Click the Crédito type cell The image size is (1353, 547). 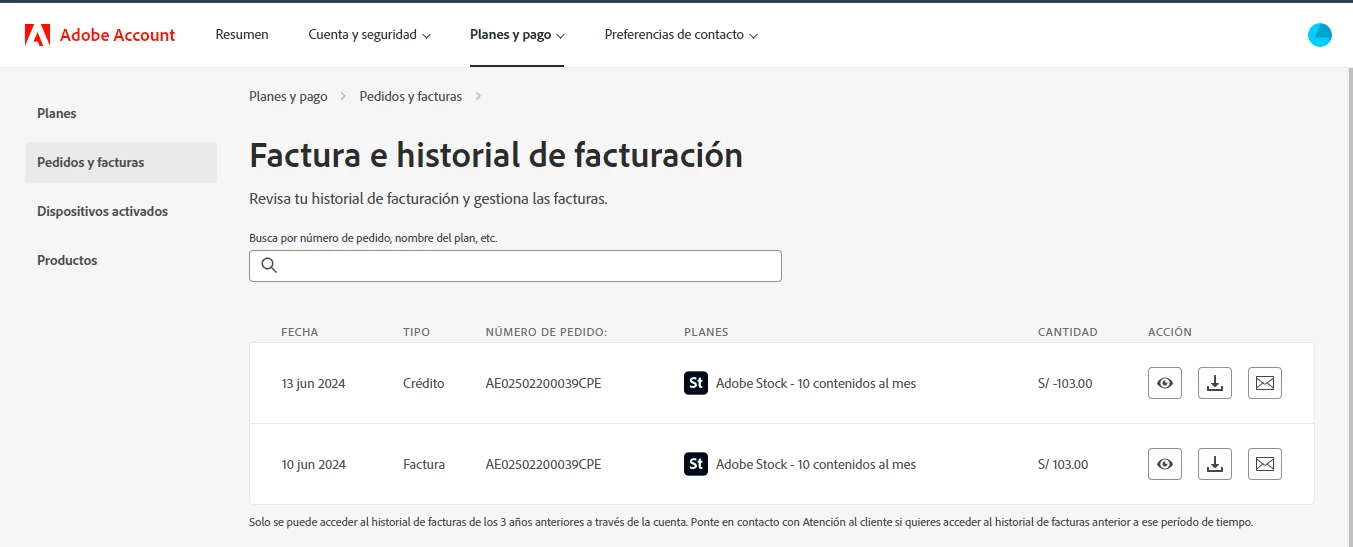(x=424, y=383)
